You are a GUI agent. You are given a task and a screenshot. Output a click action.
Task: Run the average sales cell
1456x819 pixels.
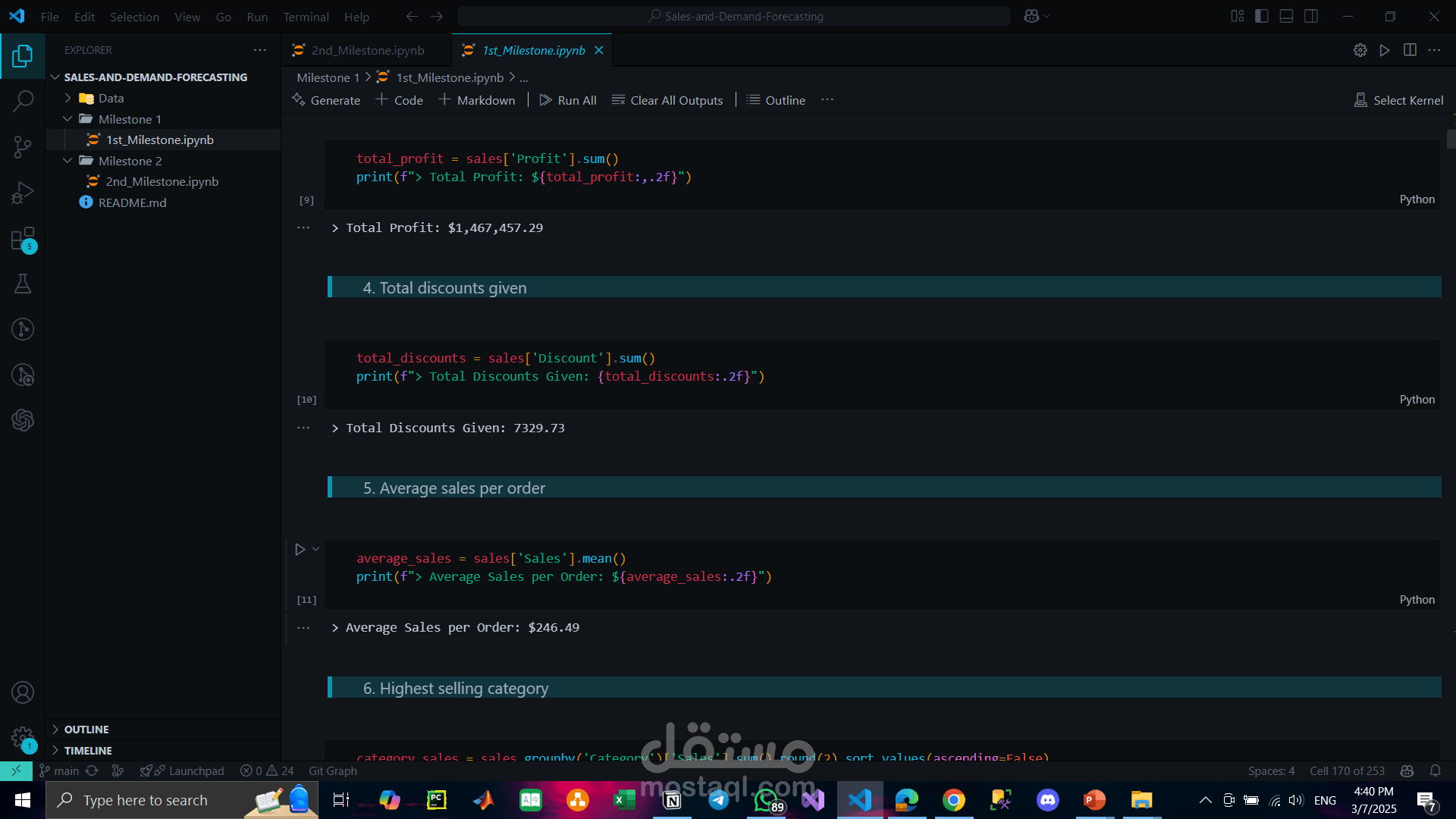pos(300,549)
